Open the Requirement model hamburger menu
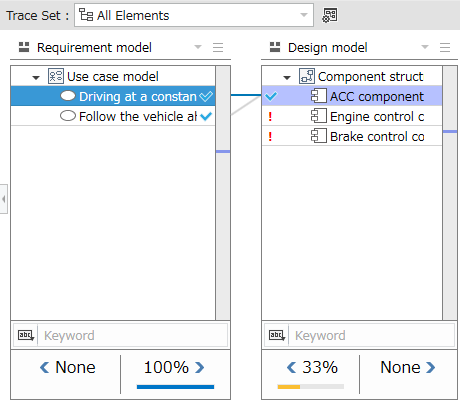This screenshot has height=411, width=460. 218,47
